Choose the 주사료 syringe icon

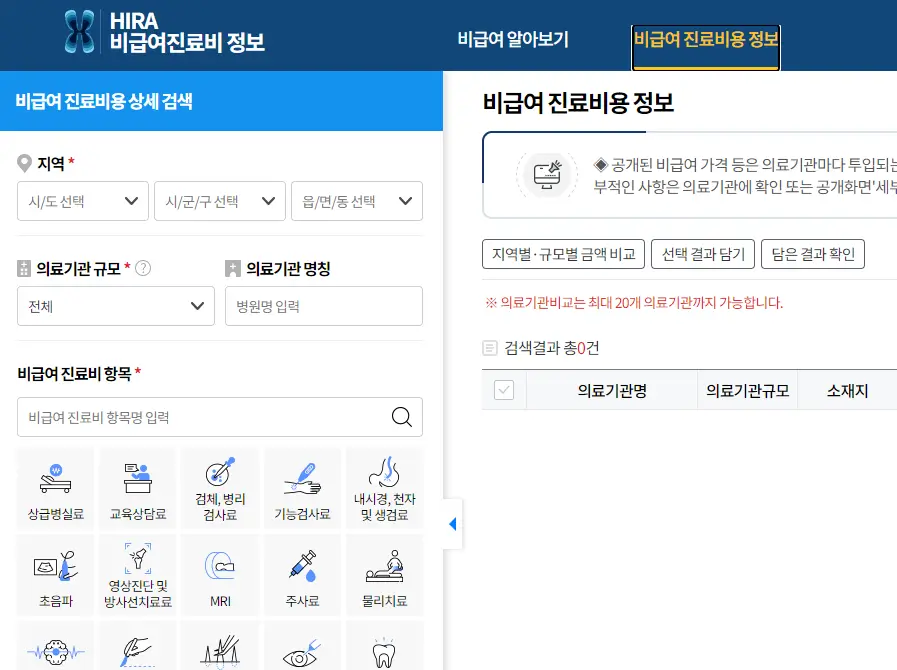click(x=302, y=574)
